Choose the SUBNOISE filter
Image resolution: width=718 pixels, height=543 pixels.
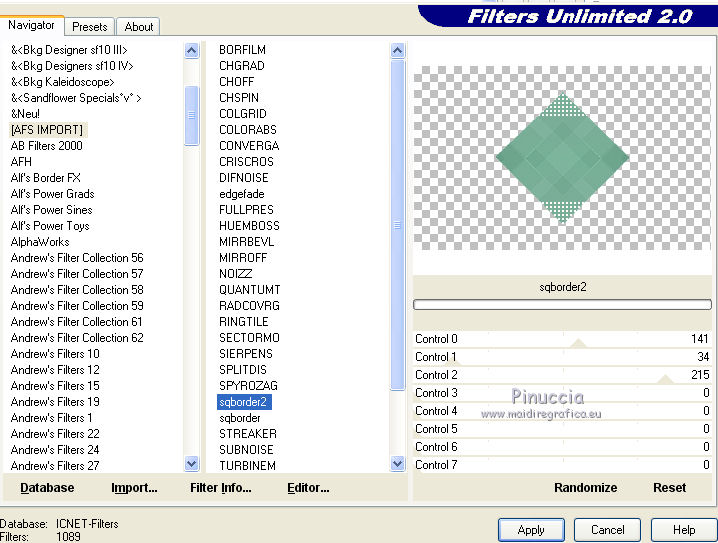pos(246,450)
